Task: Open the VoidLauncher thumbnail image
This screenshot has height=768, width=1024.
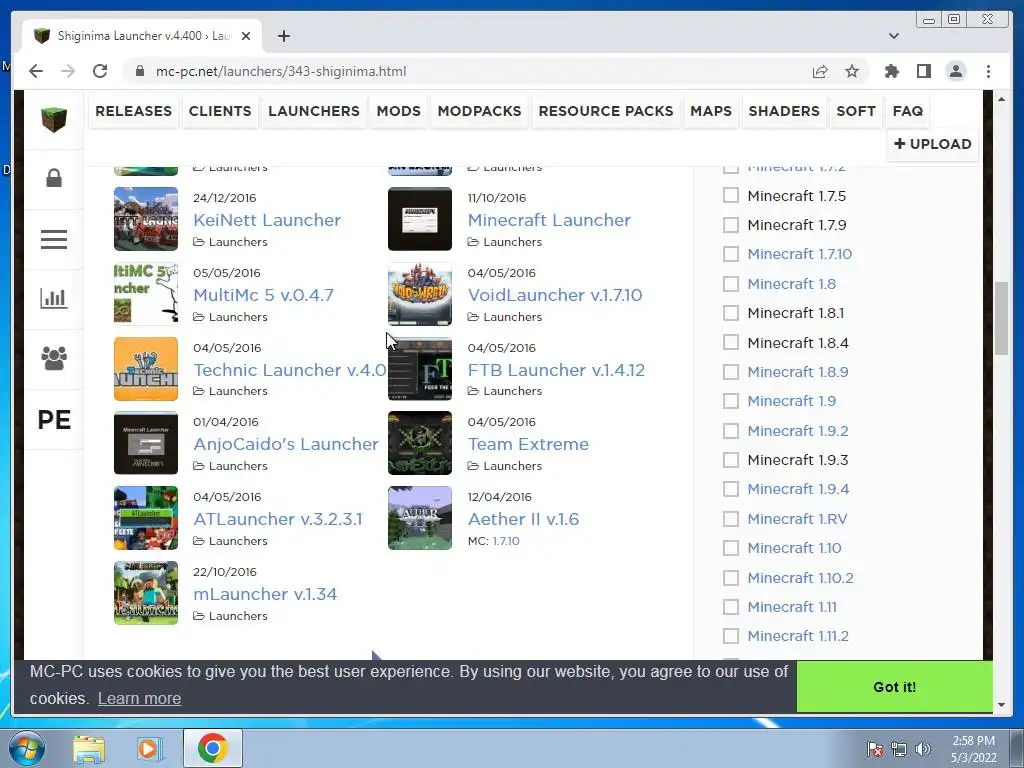Action: 420,294
